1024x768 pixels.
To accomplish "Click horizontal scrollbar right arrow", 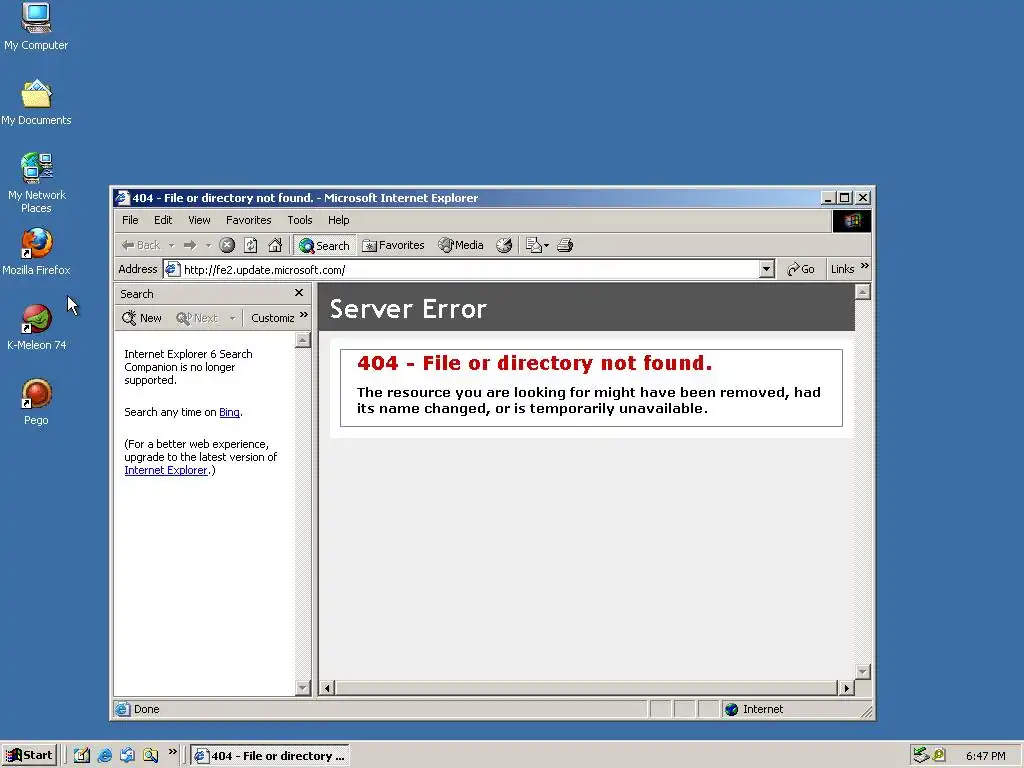I will (x=846, y=688).
